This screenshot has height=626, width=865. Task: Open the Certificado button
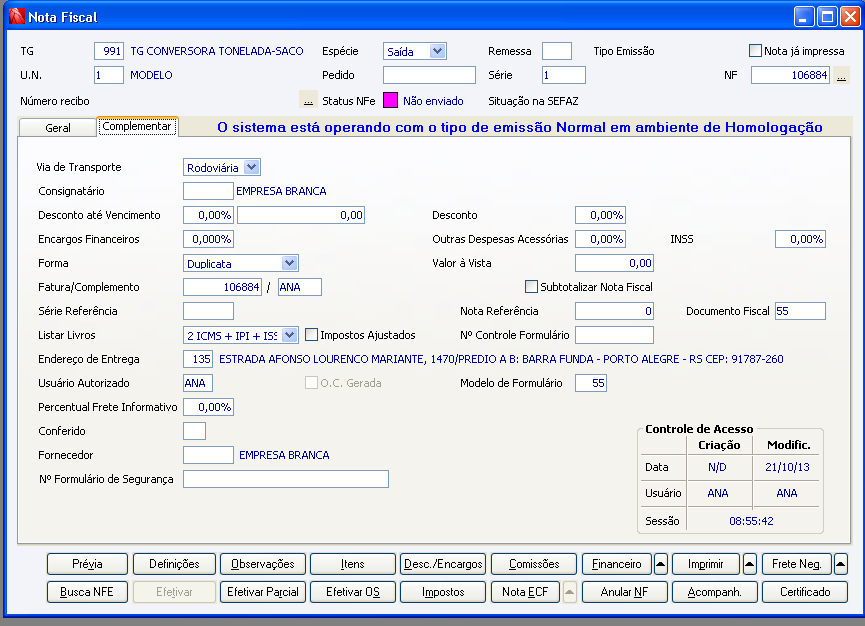[x=805, y=592]
